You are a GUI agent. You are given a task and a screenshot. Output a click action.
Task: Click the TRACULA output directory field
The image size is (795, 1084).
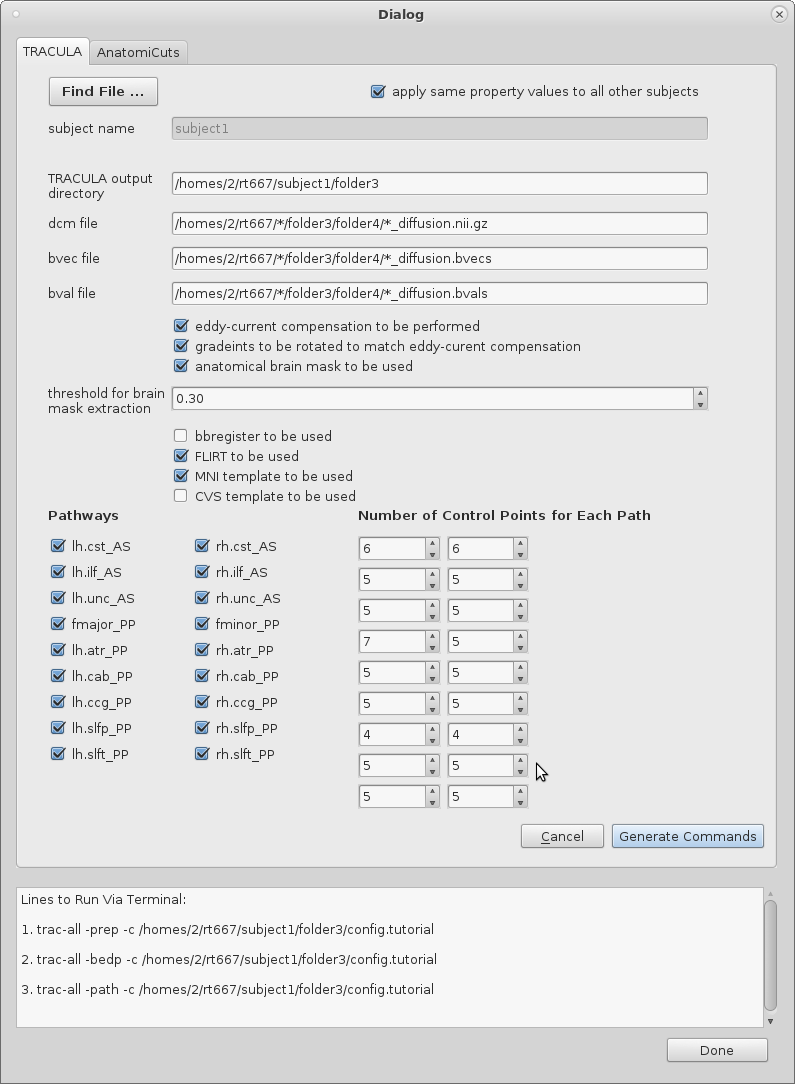(439, 184)
